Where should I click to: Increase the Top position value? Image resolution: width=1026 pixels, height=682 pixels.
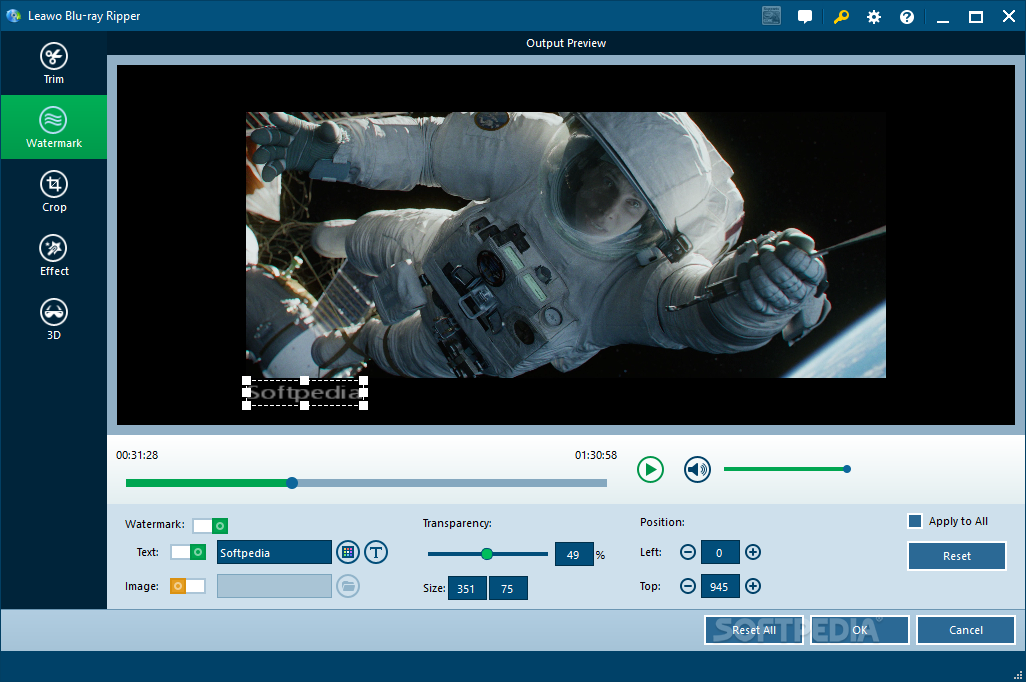point(753,586)
